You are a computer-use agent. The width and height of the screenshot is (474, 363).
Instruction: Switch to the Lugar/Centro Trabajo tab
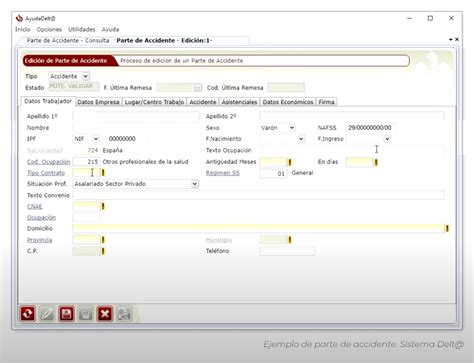[154, 102]
